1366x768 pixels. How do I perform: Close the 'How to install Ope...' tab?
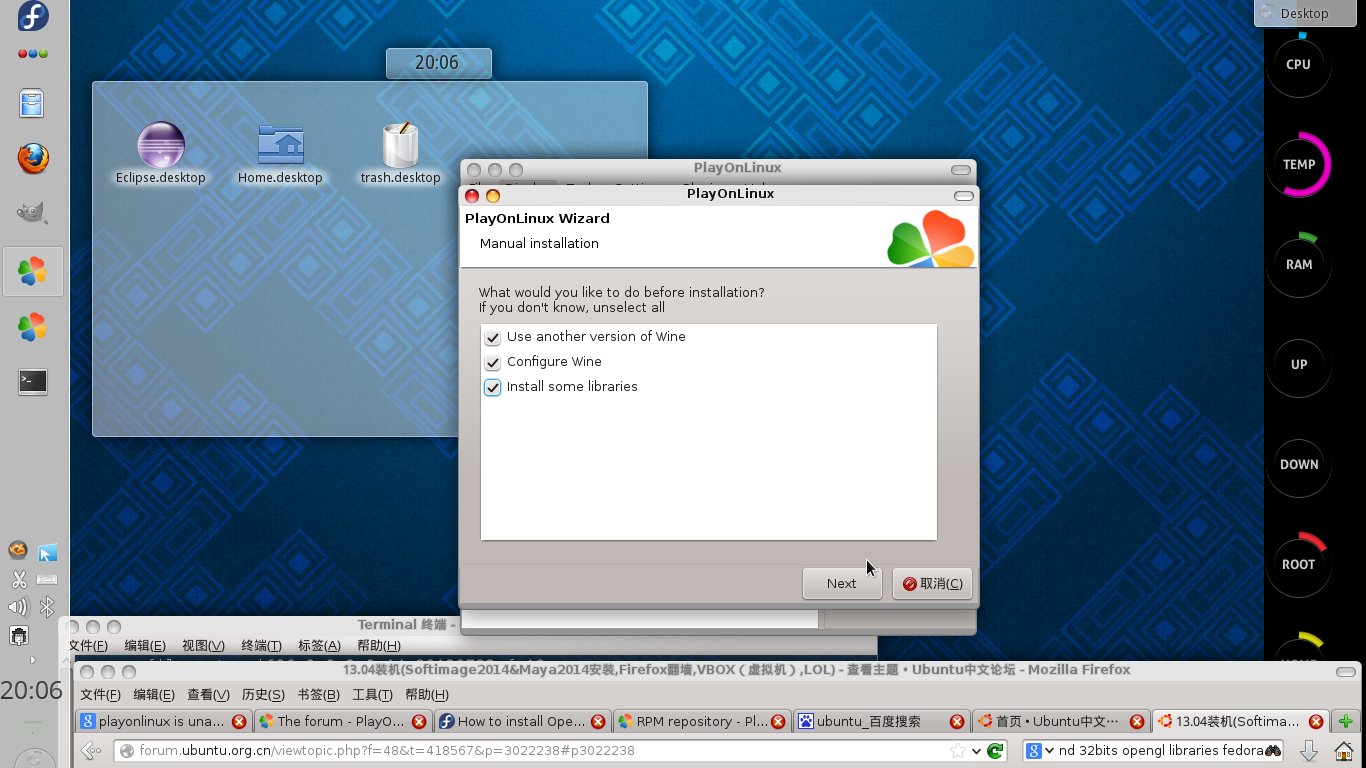pyautogui.click(x=598, y=721)
